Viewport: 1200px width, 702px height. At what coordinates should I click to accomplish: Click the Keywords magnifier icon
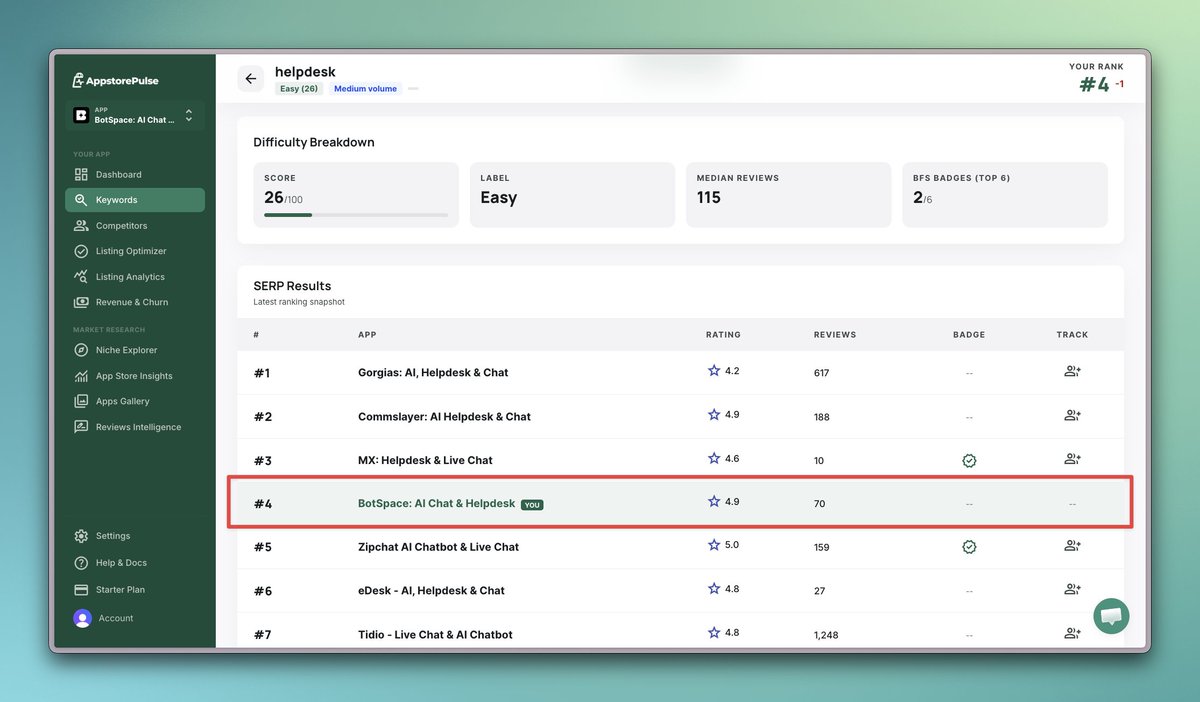(81, 200)
